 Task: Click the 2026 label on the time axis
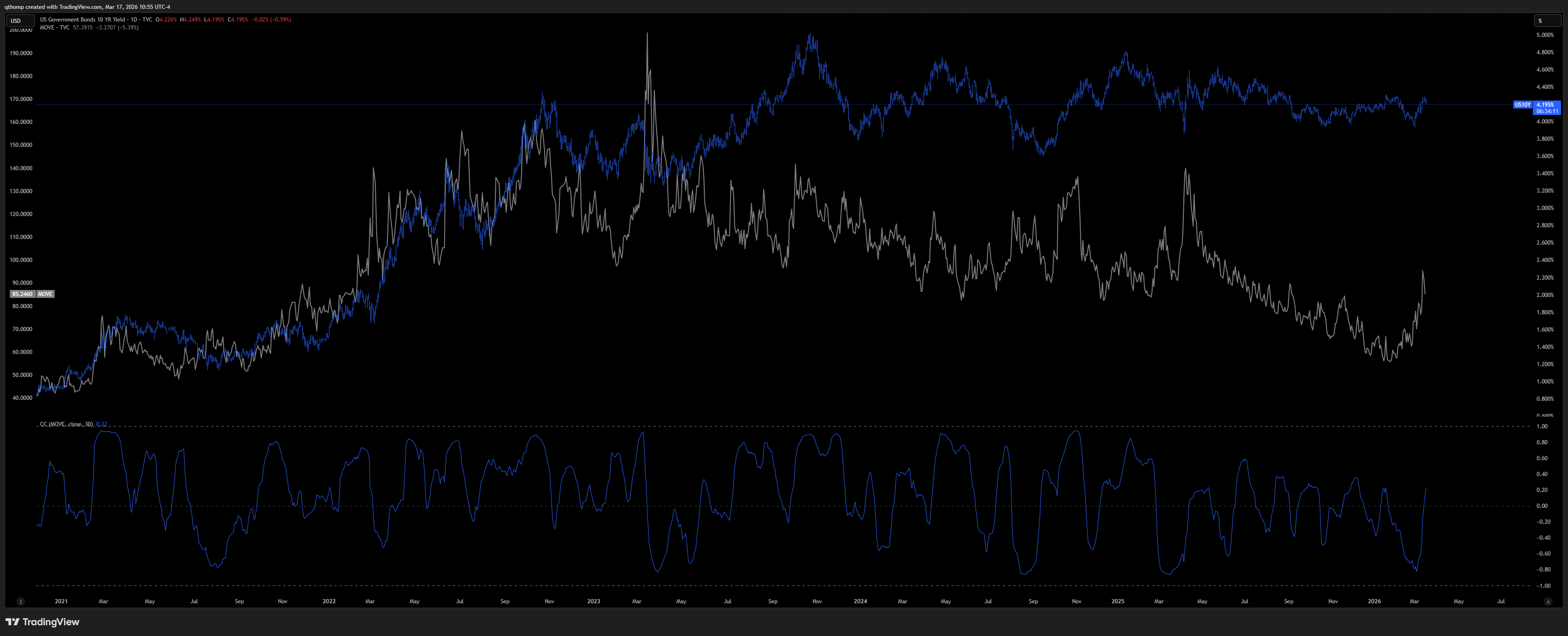[x=1374, y=601]
